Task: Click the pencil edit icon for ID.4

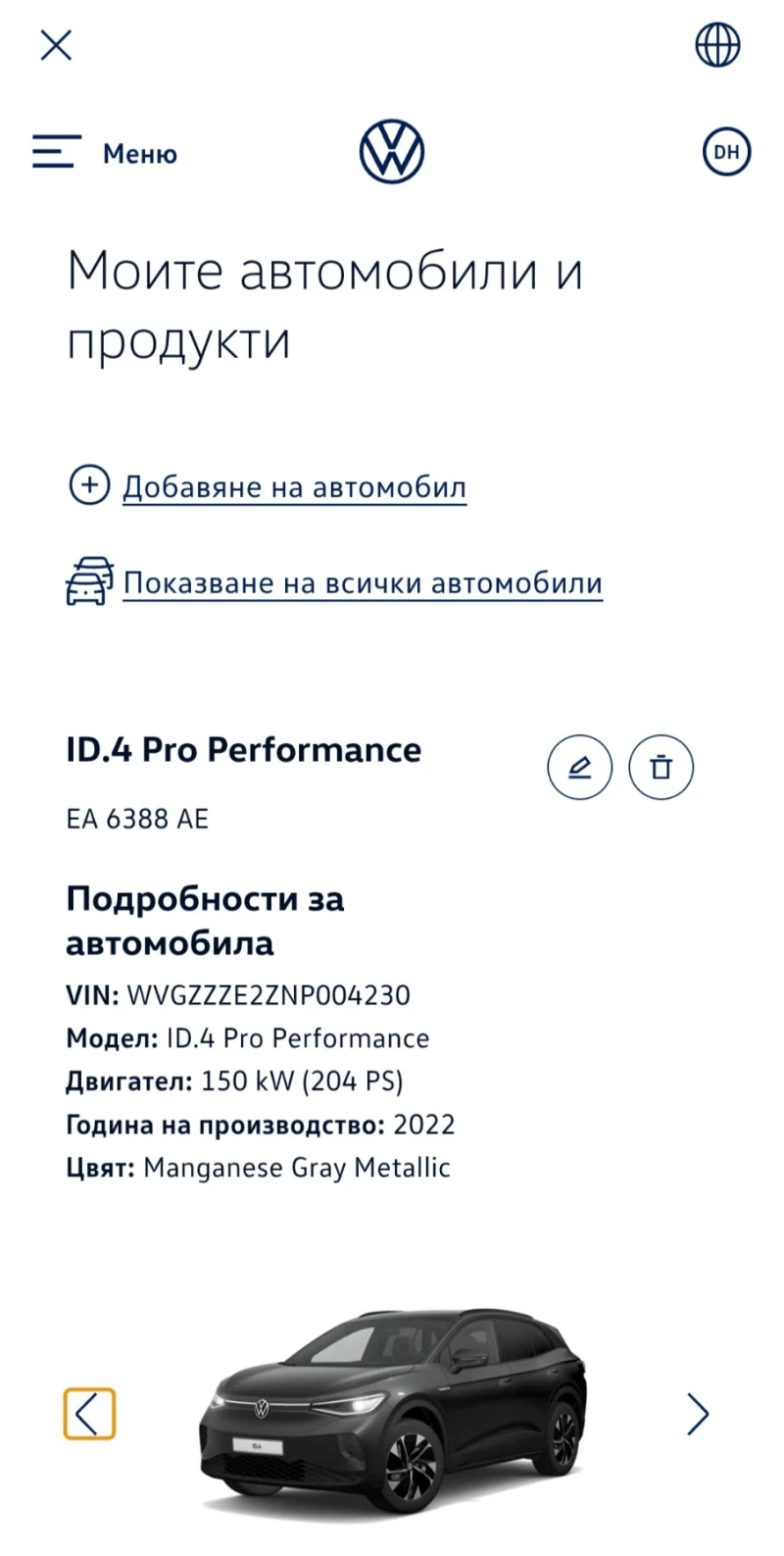Action: (579, 768)
